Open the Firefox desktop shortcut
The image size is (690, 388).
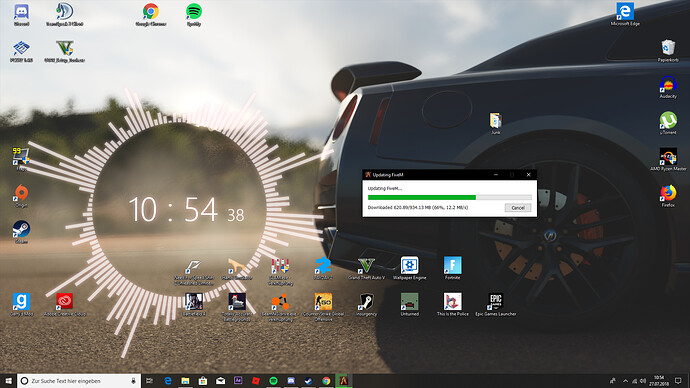(x=668, y=196)
